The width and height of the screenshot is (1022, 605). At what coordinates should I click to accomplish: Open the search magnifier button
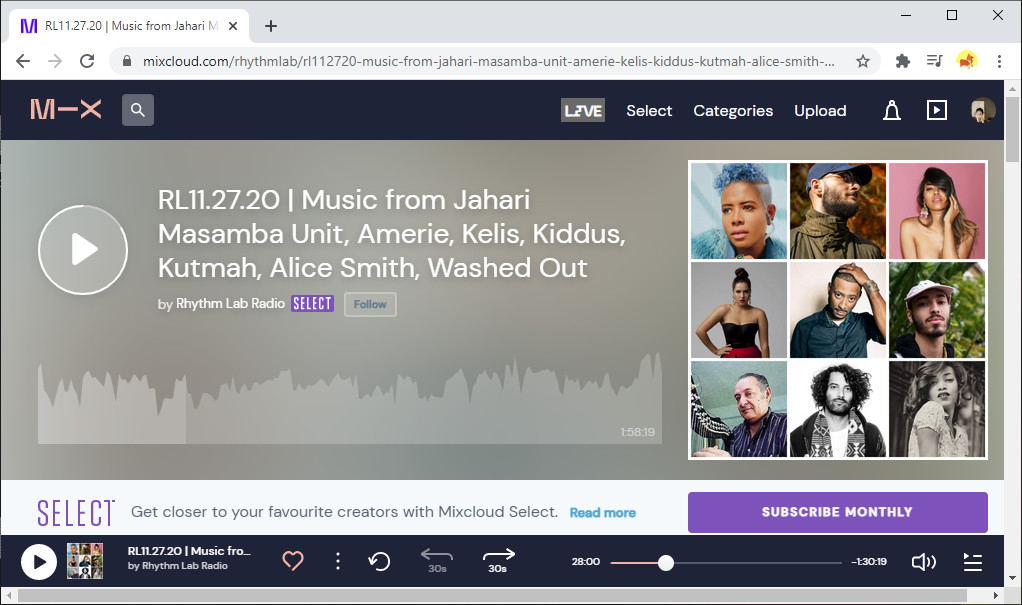coord(138,110)
